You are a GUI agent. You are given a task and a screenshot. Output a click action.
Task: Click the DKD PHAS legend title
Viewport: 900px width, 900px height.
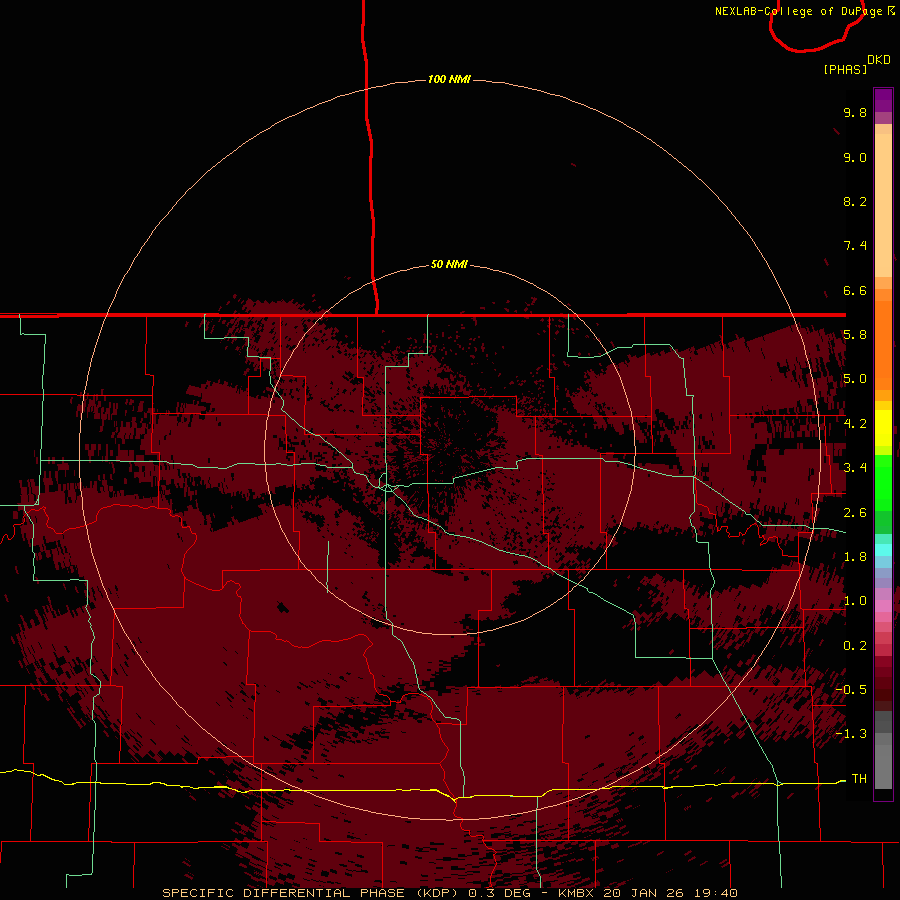point(857,64)
